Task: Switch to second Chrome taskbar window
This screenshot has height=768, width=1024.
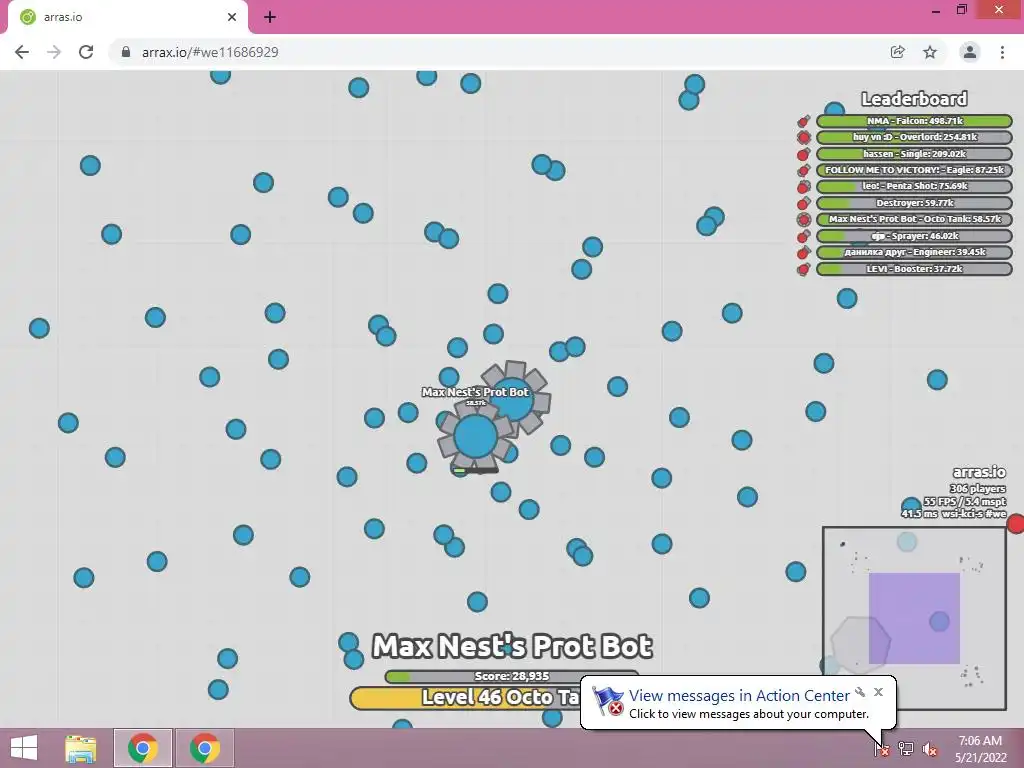Action: (x=204, y=748)
